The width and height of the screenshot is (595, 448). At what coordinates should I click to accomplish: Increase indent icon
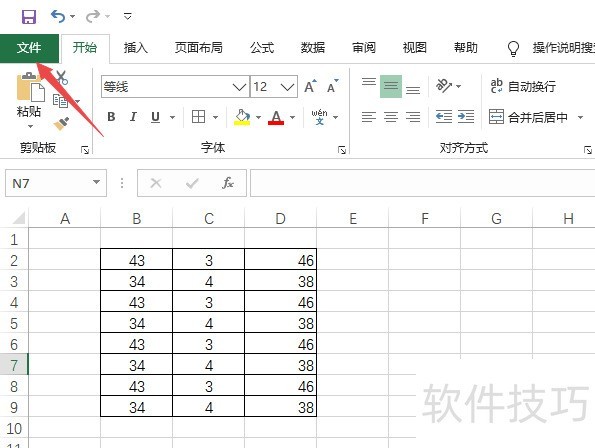point(466,117)
